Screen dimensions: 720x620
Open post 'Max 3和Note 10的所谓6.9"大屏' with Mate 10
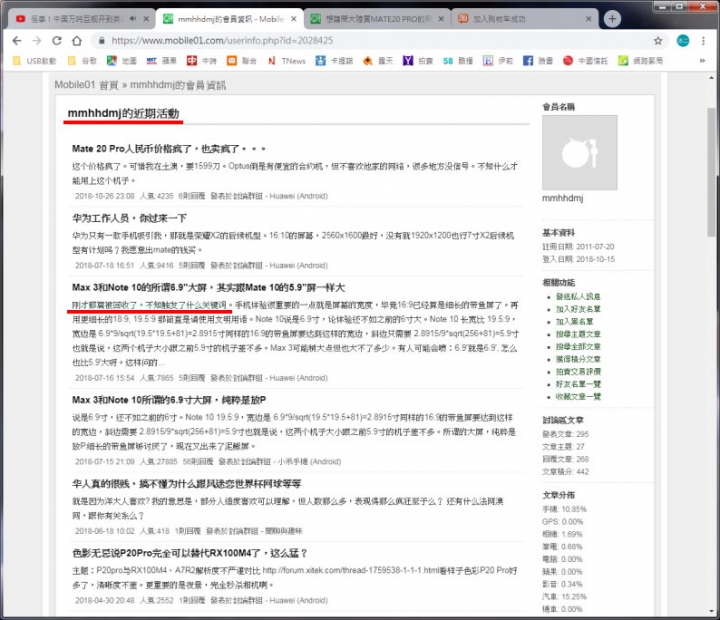[208, 287]
